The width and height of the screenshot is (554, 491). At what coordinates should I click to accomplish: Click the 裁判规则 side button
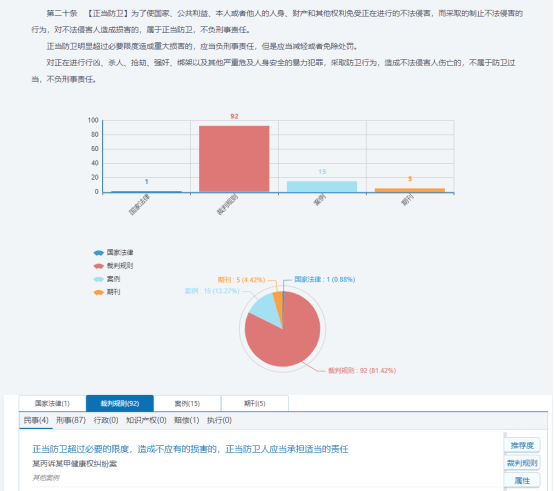coord(522,463)
